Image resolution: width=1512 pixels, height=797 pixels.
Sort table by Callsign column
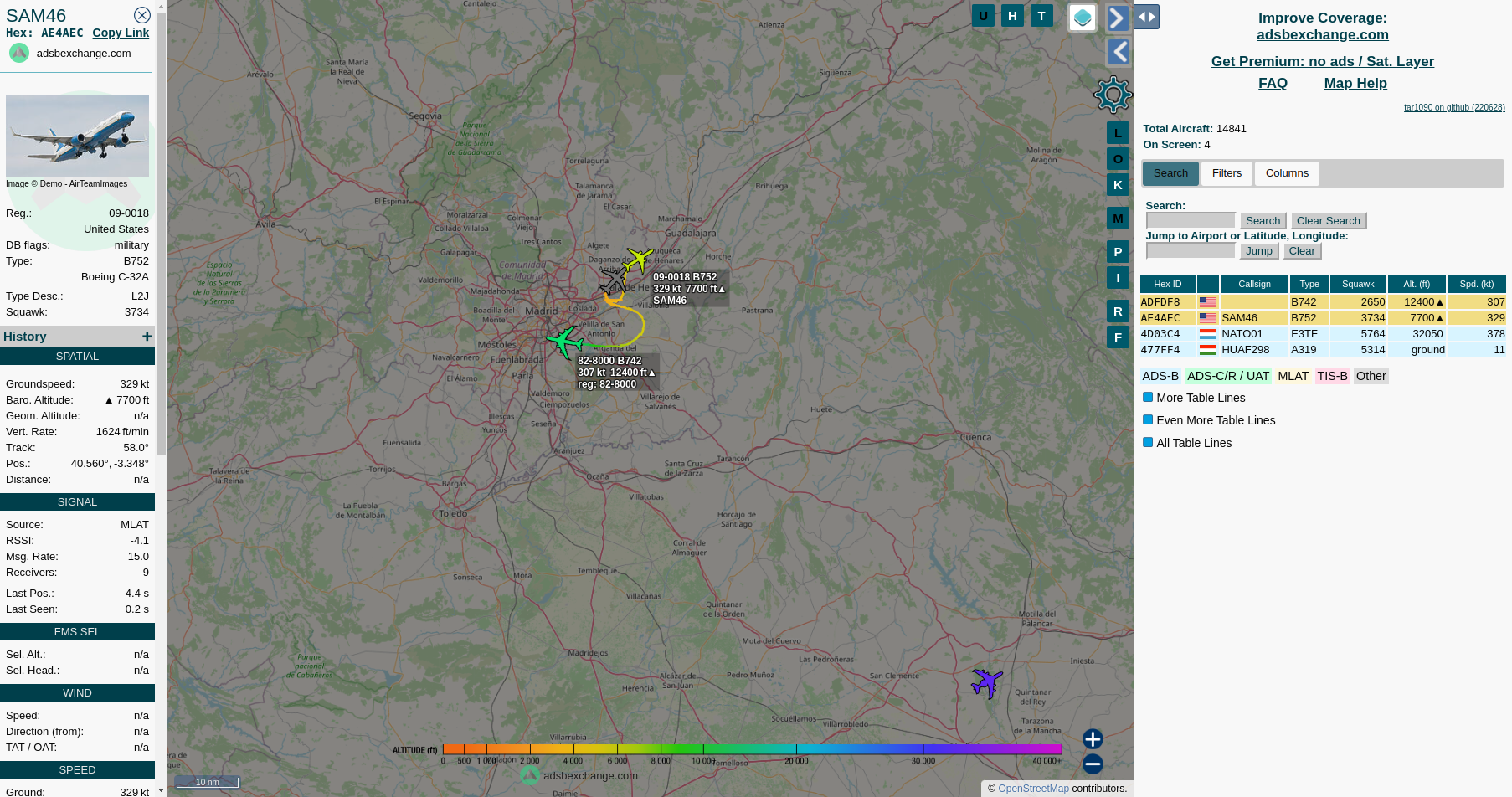click(1254, 284)
